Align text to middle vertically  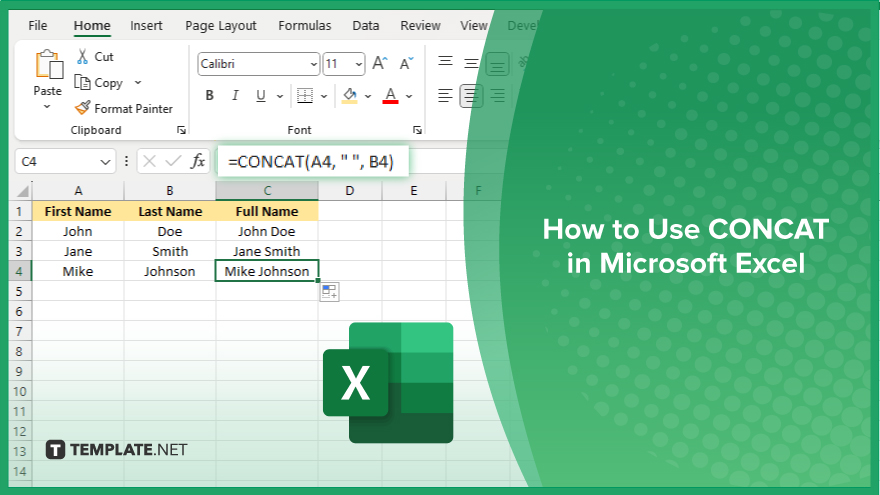point(471,63)
